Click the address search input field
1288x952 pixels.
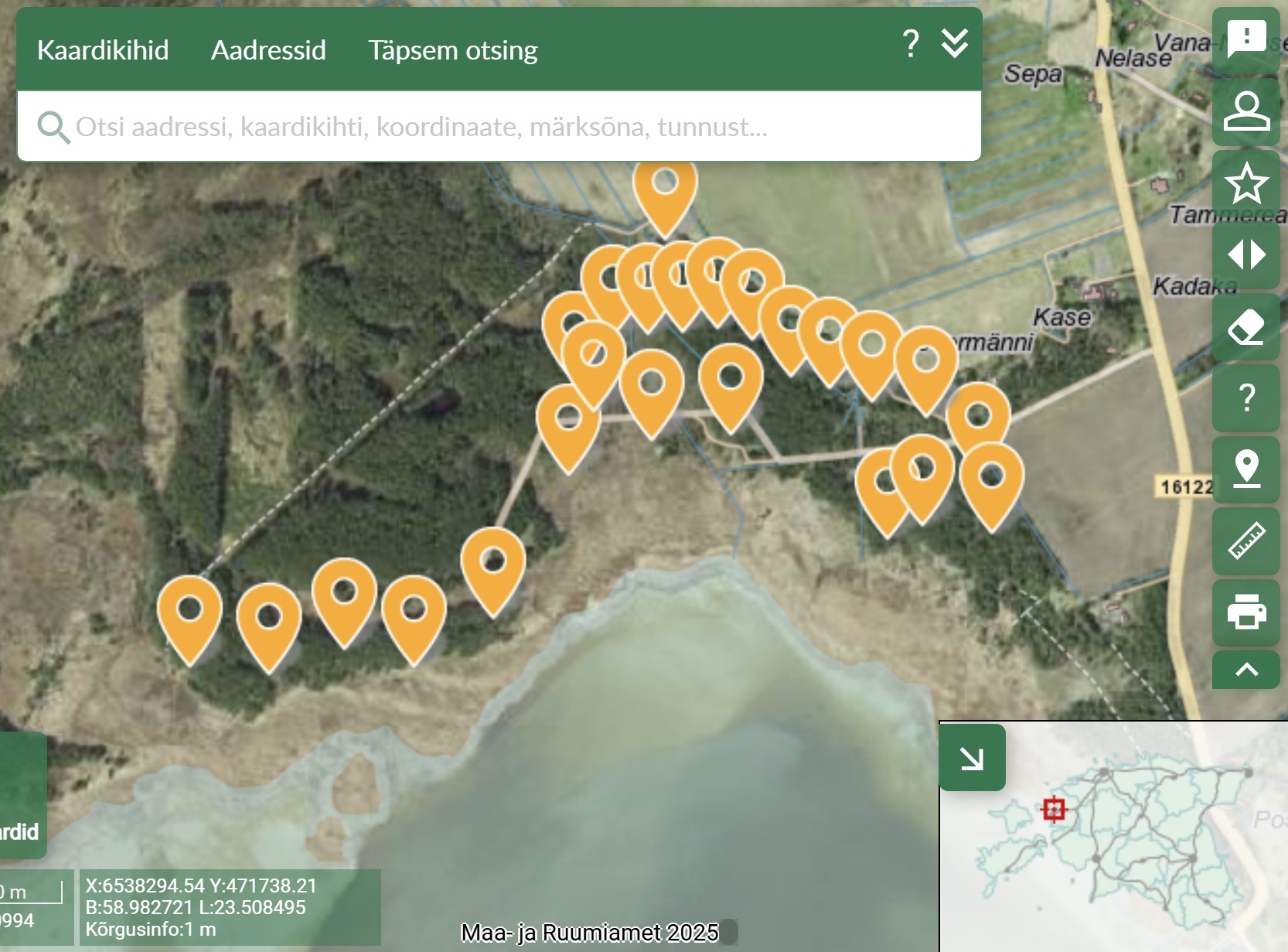point(510,127)
